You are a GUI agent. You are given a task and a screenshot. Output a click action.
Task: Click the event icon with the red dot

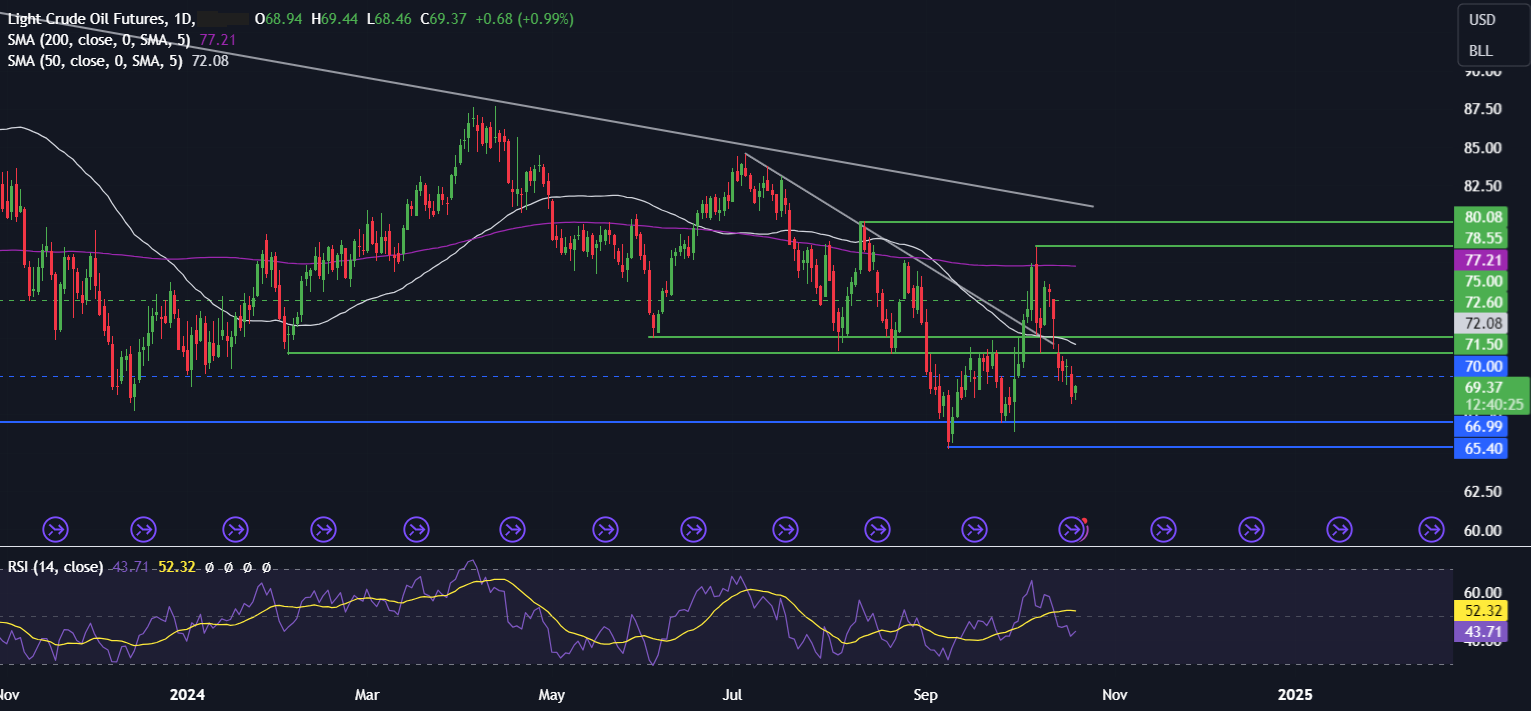click(1072, 528)
